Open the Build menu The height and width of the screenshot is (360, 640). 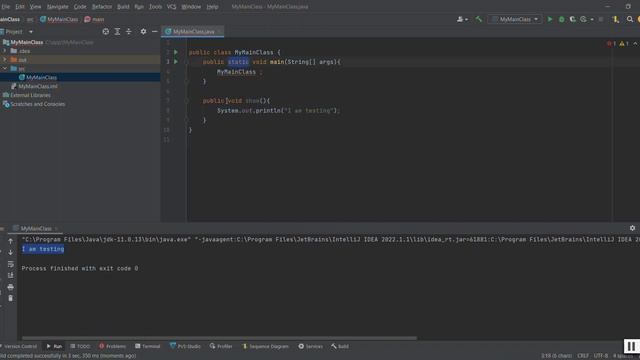click(123, 7)
